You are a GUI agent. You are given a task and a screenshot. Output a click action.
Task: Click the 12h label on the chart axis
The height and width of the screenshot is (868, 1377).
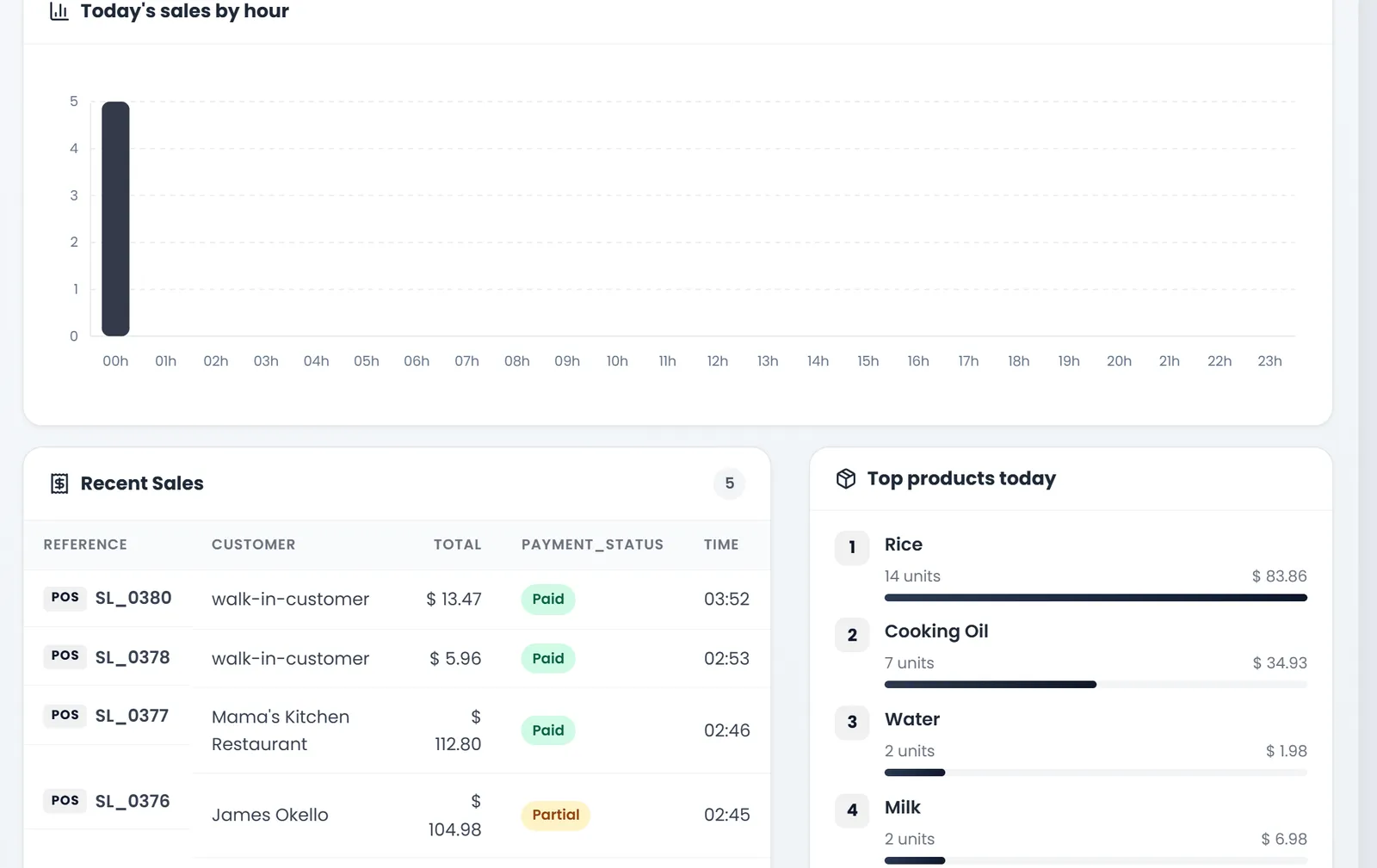[x=718, y=361]
